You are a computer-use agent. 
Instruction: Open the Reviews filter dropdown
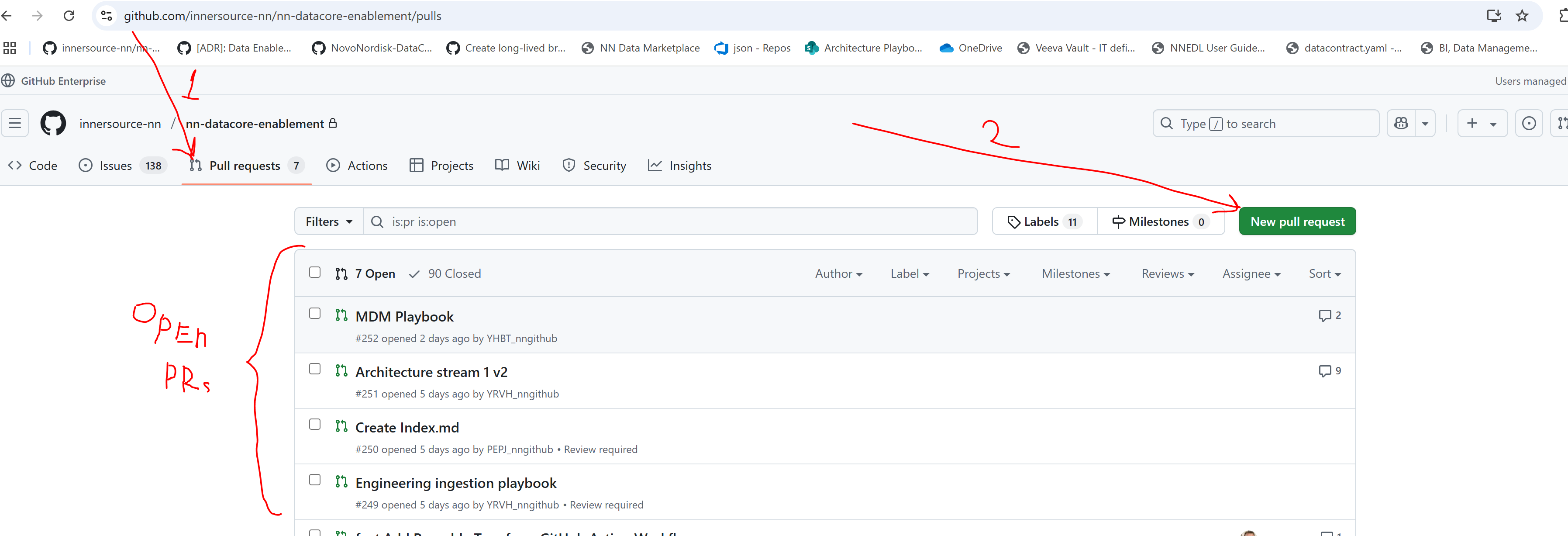point(1168,274)
